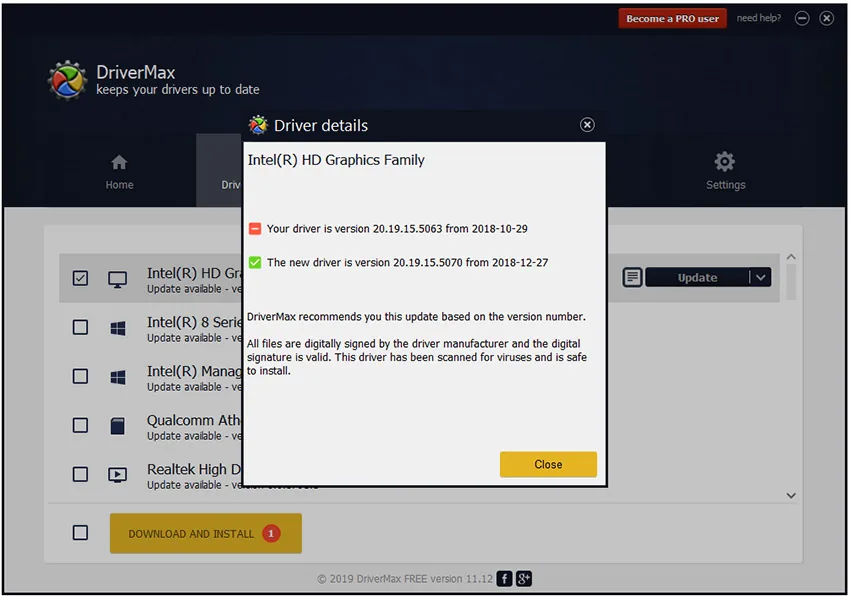Click the version 20.19.15.5070 text line
Image resolution: width=850 pixels, height=596 pixels.
tap(407, 262)
